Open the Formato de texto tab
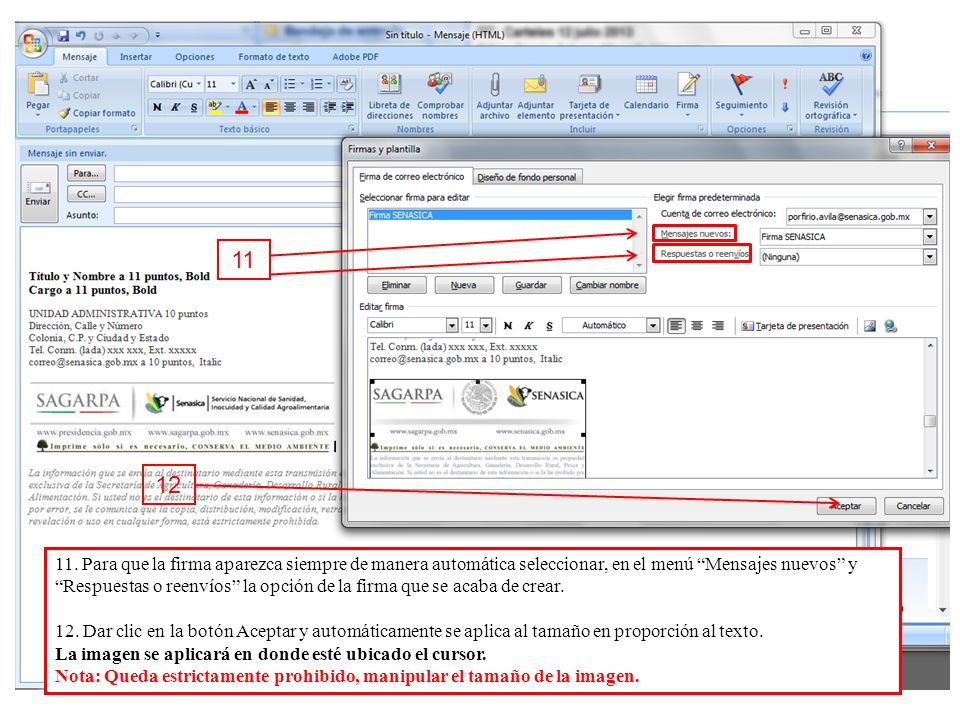 (274, 57)
